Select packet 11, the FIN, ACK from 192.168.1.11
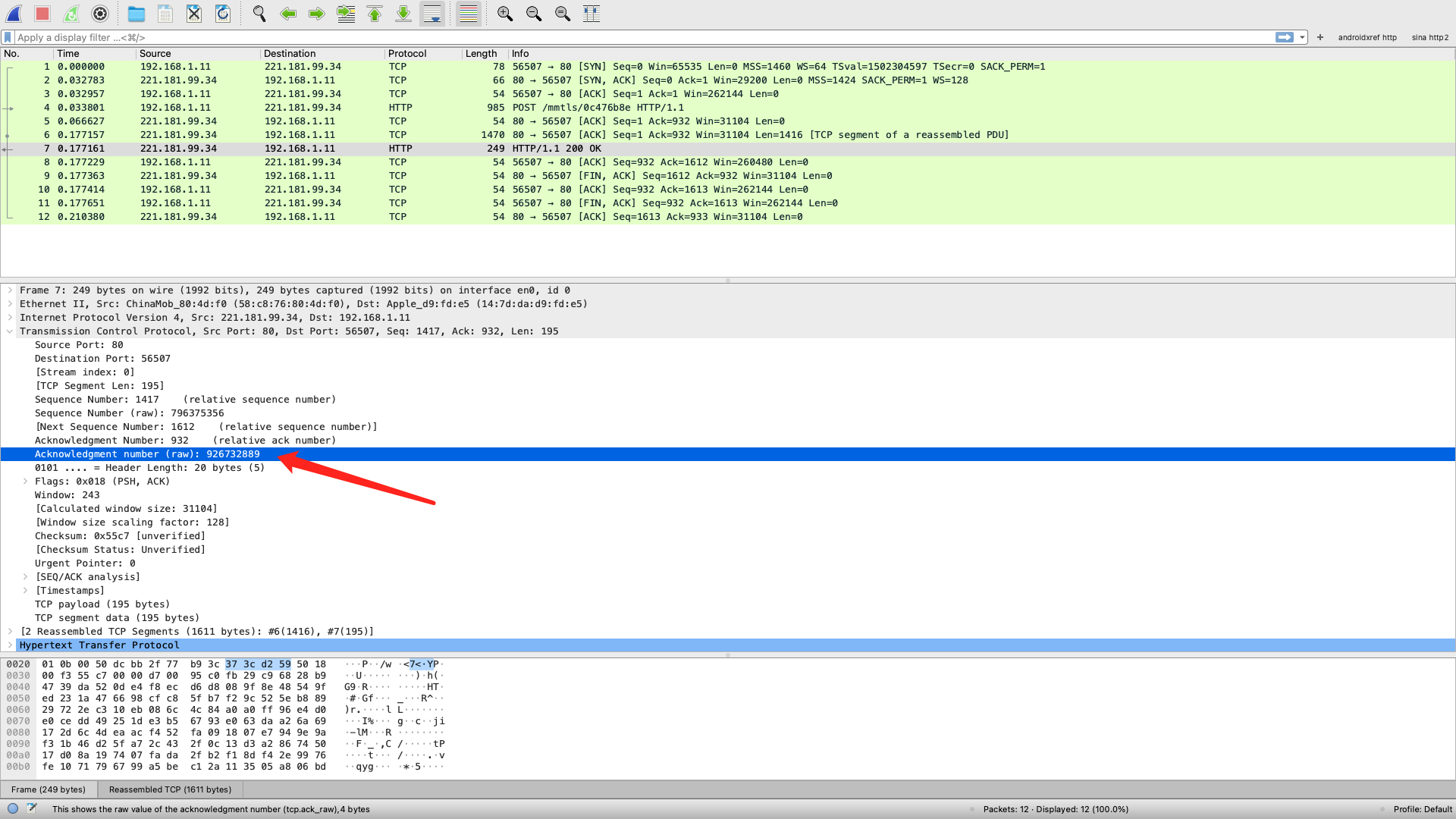 [x=728, y=203]
